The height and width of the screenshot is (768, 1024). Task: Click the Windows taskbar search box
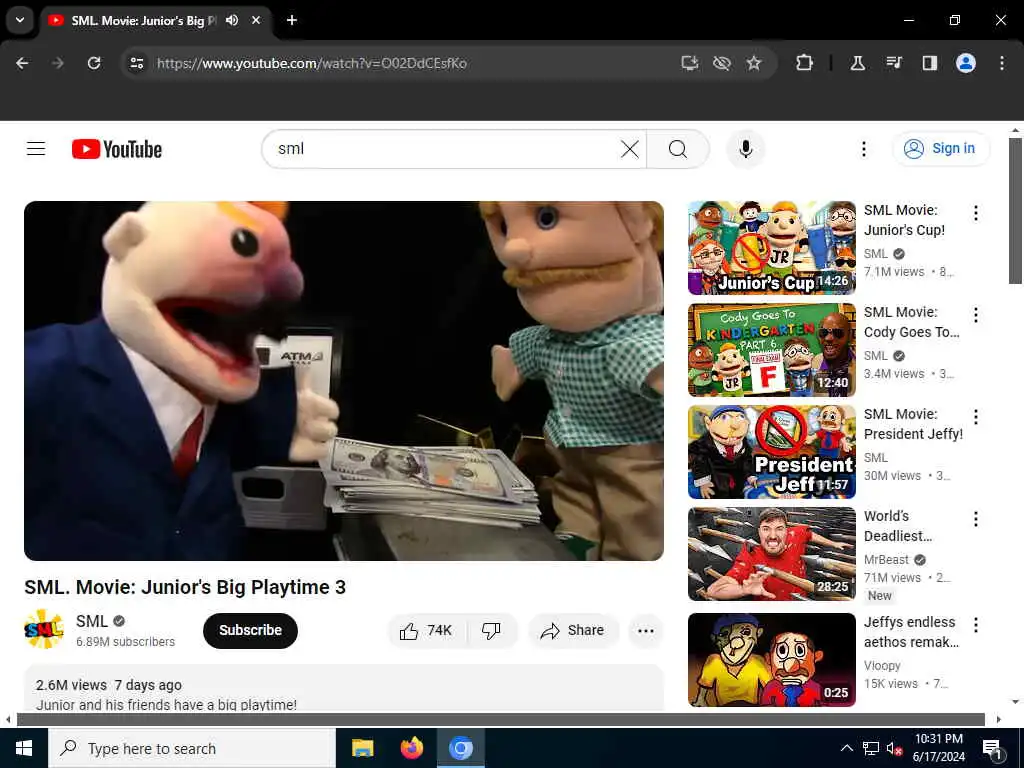pos(192,748)
